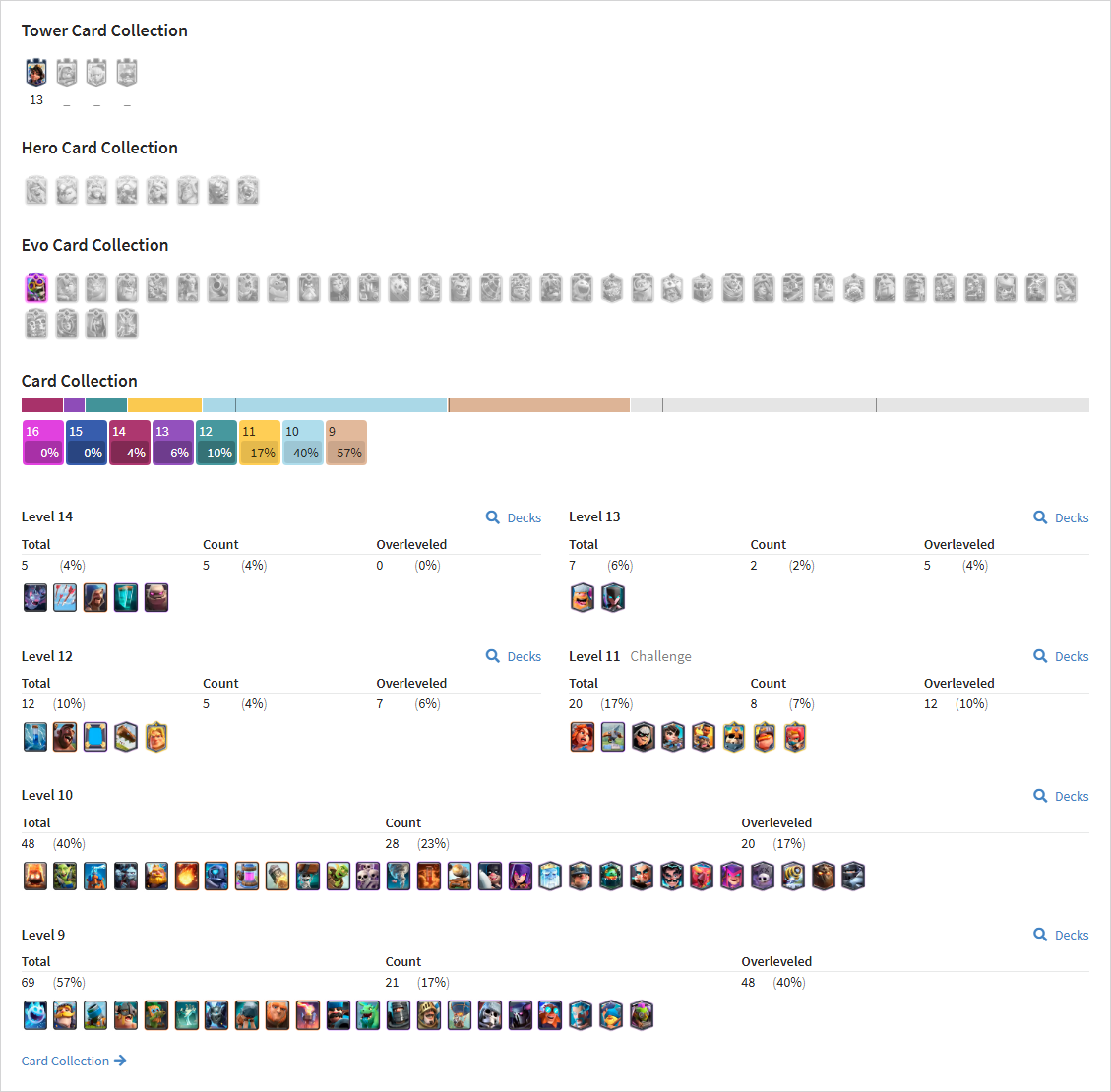Image resolution: width=1111 pixels, height=1092 pixels.
Task: Click the pink level 16 percentage box
Action: point(43,443)
